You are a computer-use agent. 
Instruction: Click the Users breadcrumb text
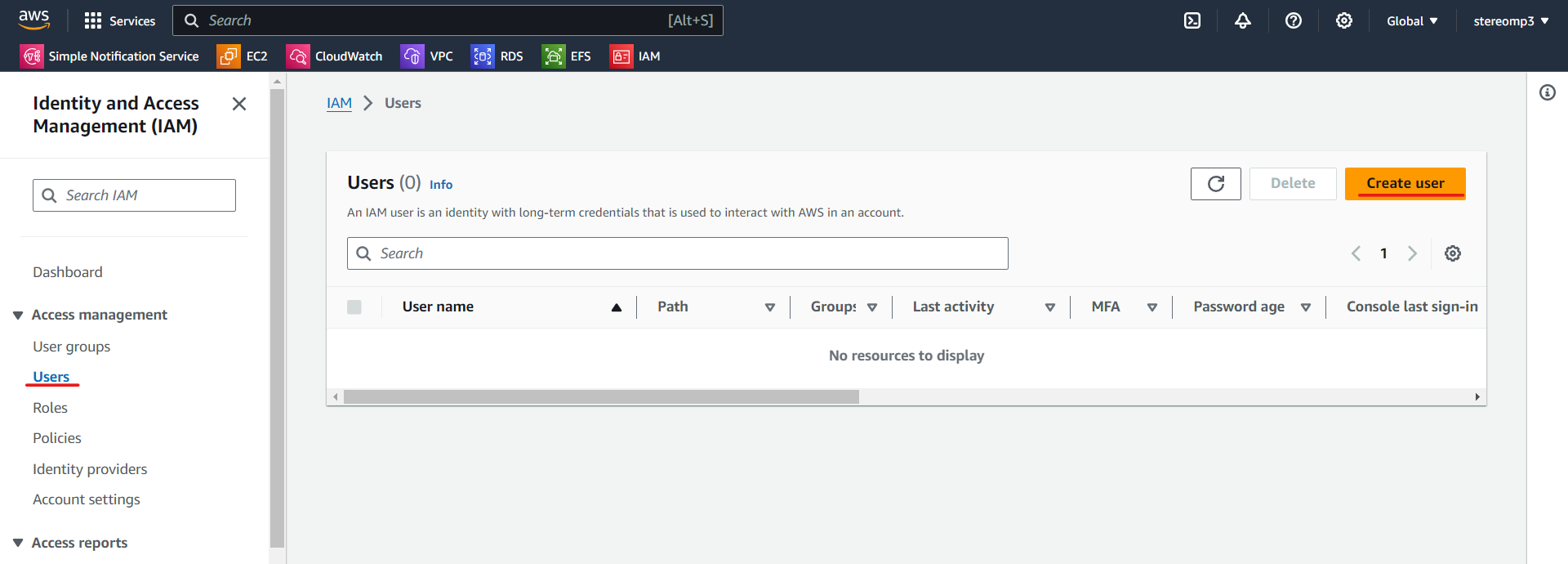403,103
